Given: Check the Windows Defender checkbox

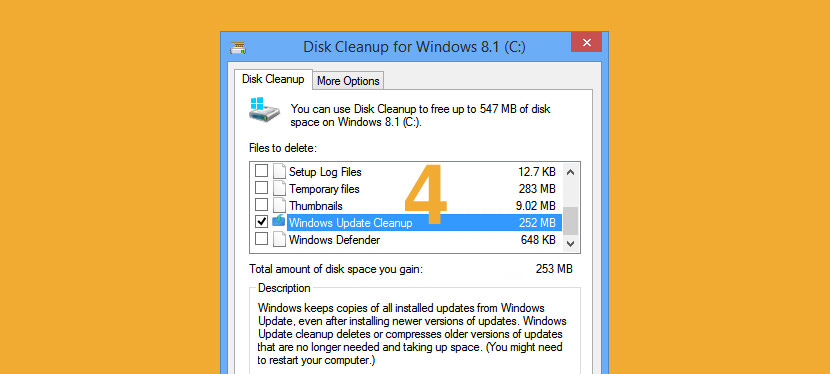Looking at the screenshot, I should [x=261, y=239].
